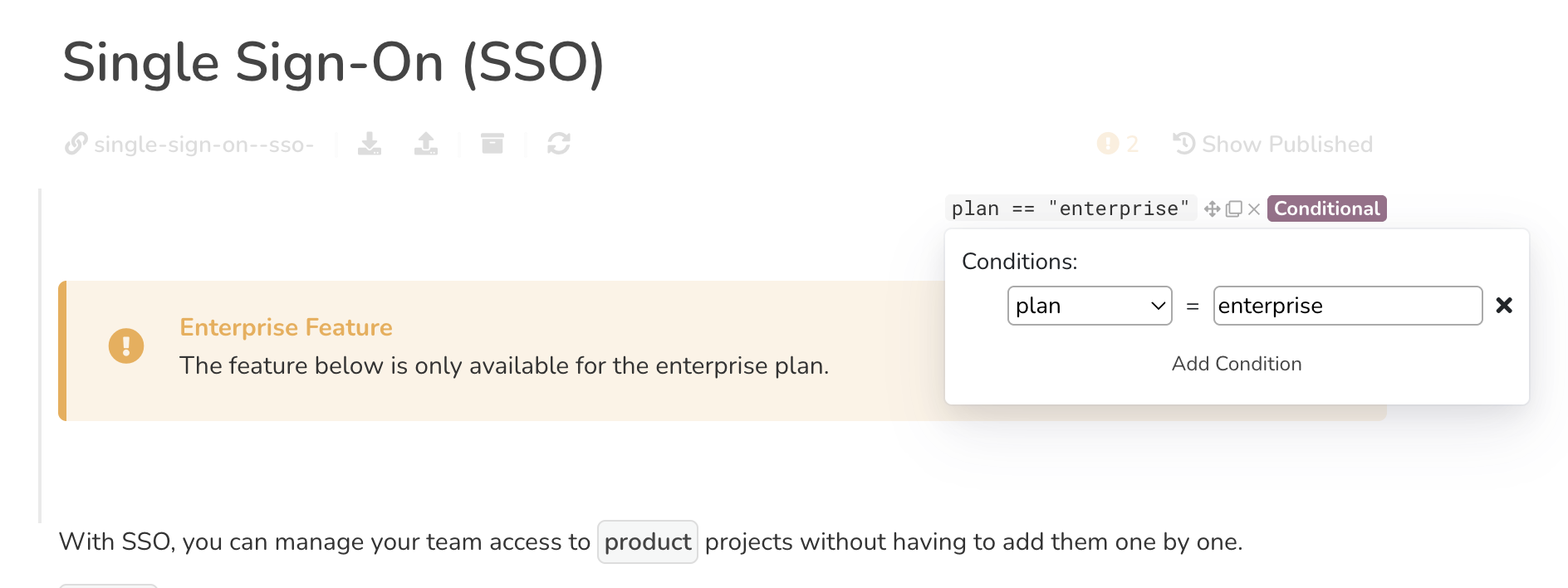The image size is (1568, 588).
Task: Click the Single Sign-On (SSO) page title
Action: [x=333, y=63]
